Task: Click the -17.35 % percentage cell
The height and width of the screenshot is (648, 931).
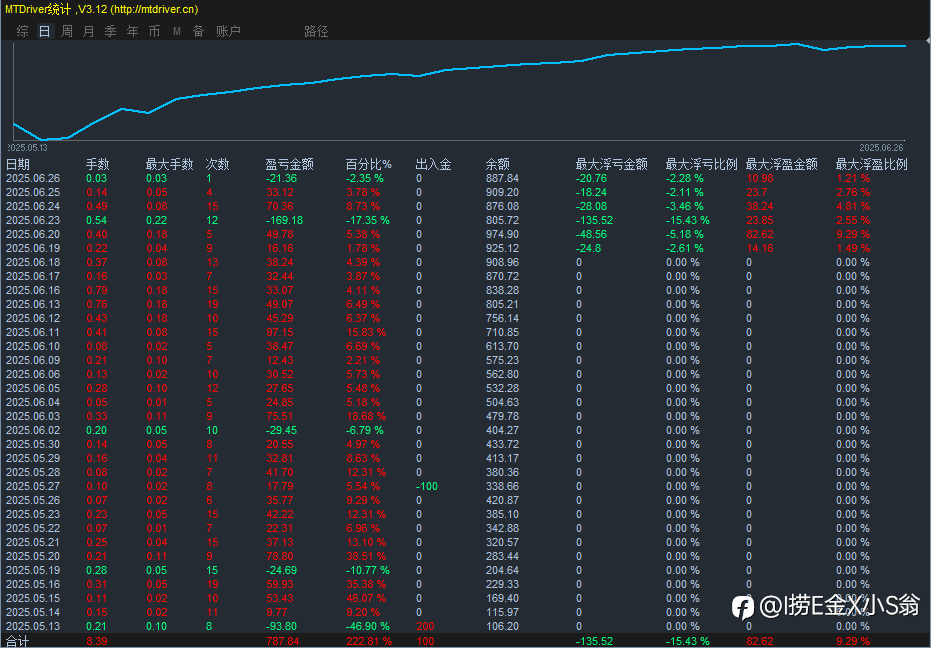Action: coord(368,220)
